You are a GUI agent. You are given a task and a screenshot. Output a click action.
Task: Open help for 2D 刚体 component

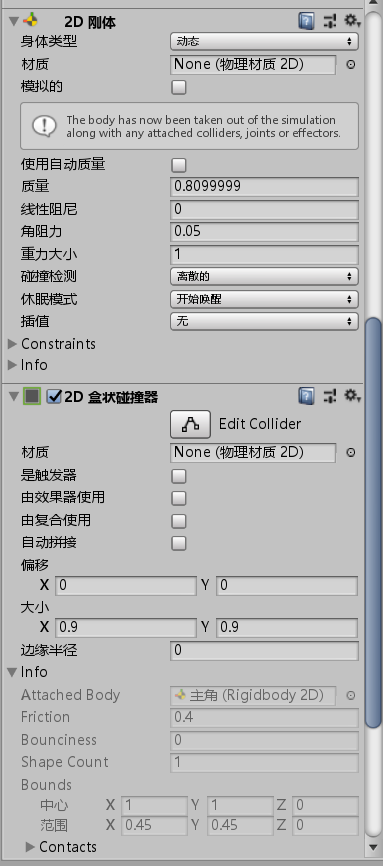click(306, 22)
